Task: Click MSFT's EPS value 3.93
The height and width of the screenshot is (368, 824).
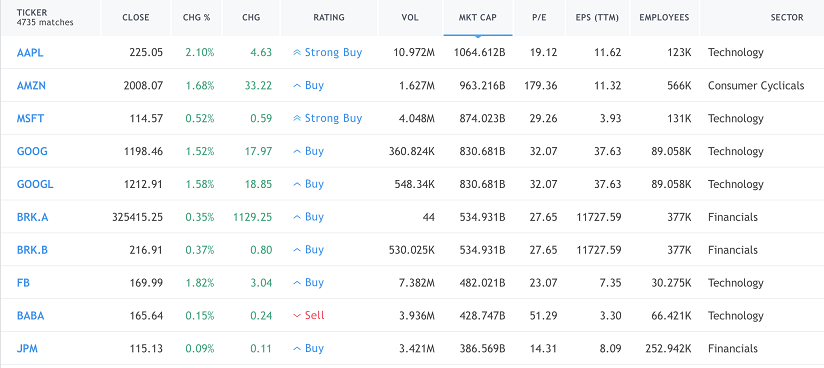Action: (610, 118)
